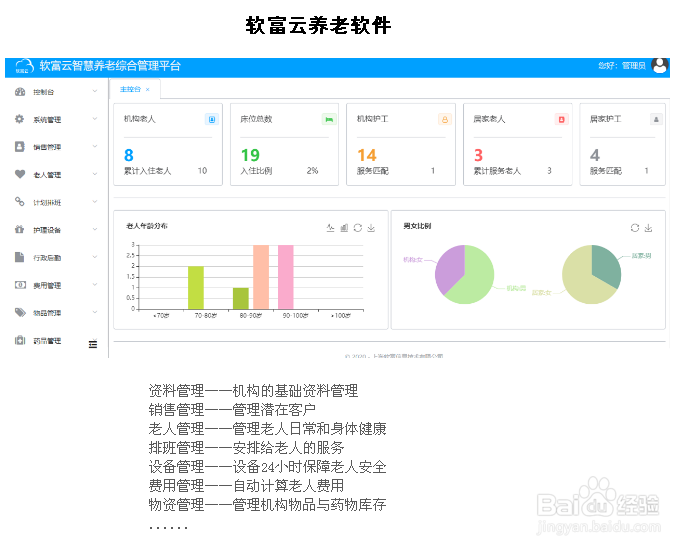The height and width of the screenshot is (552, 700).
Task: Click the 男女比例 chart title
Action: (x=417, y=226)
